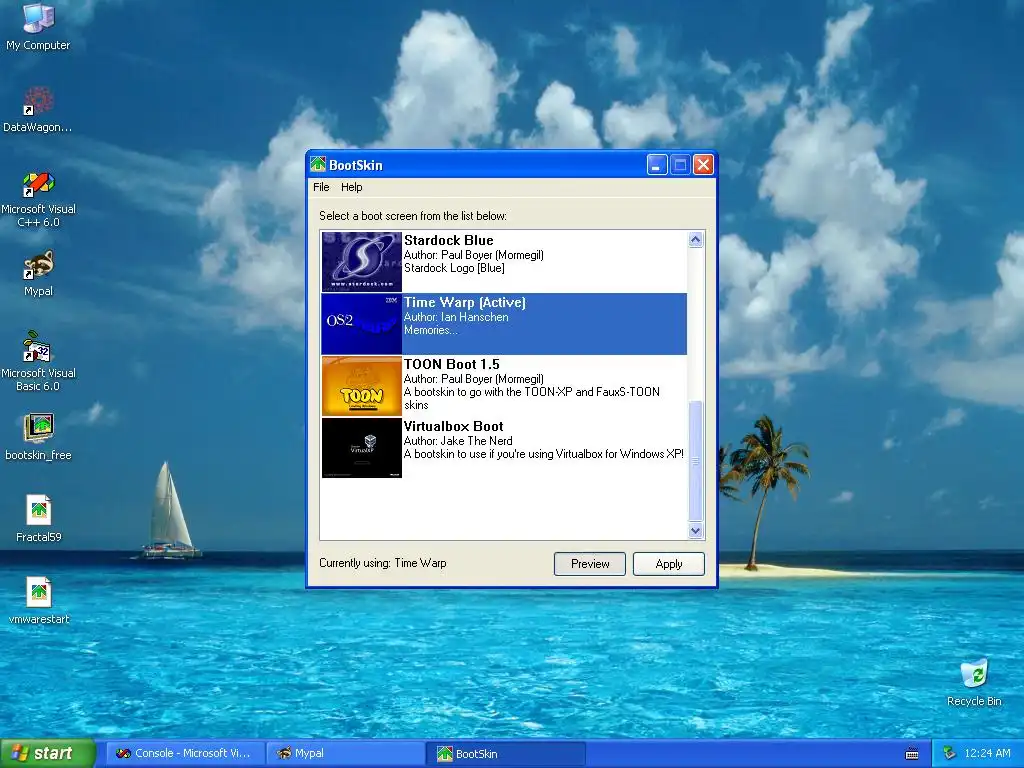Click the boot list scrollbar thumb
Viewport: 1024px width, 768px height.
pyautogui.click(x=696, y=461)
